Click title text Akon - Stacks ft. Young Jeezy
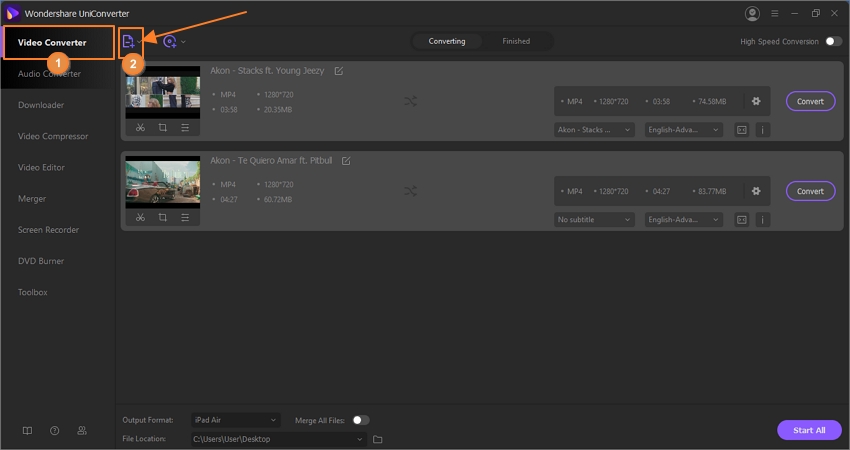This screenshot has width=850, height=450. click(267, 71)
